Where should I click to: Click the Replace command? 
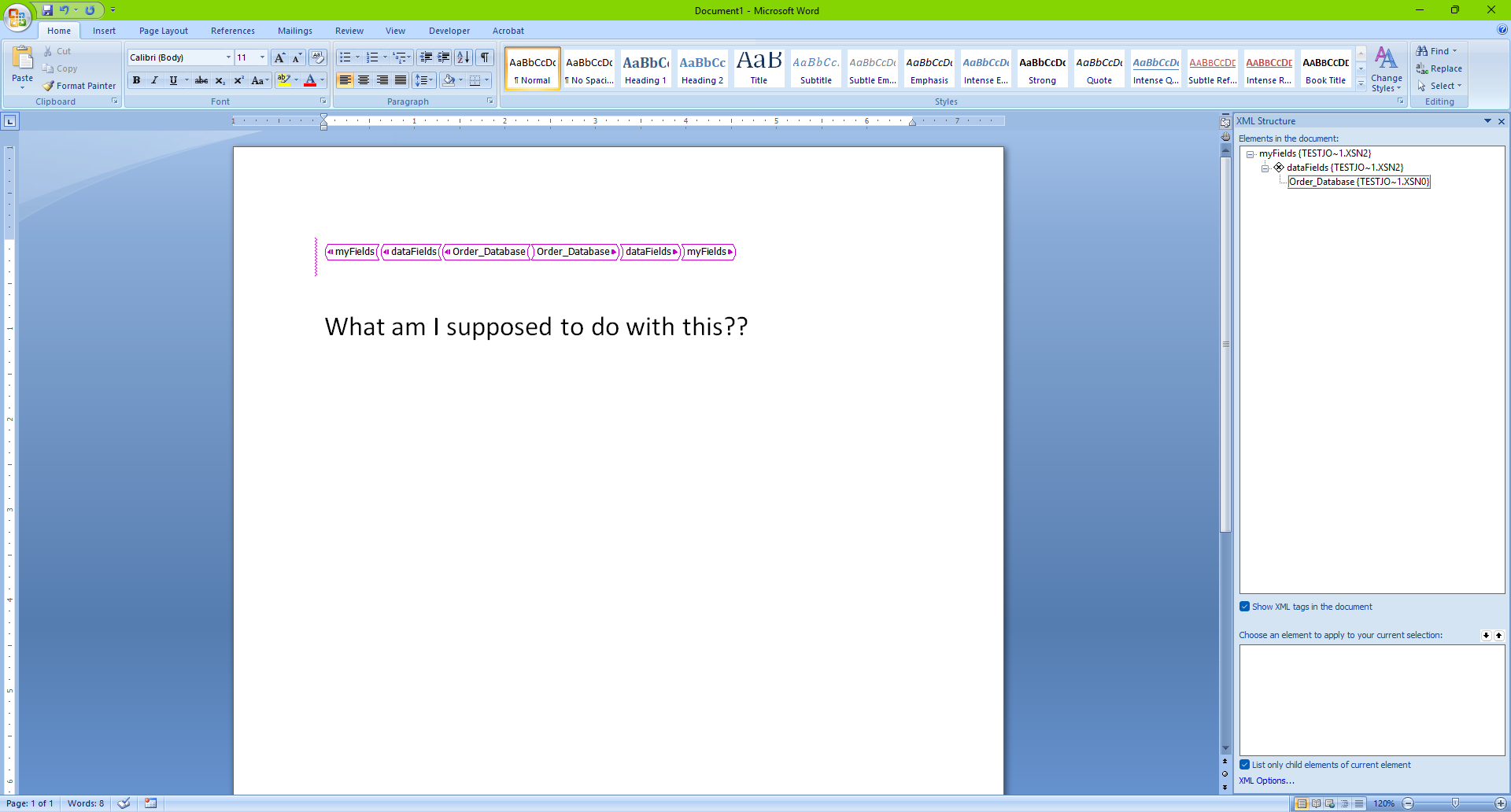pos(1445,68)
